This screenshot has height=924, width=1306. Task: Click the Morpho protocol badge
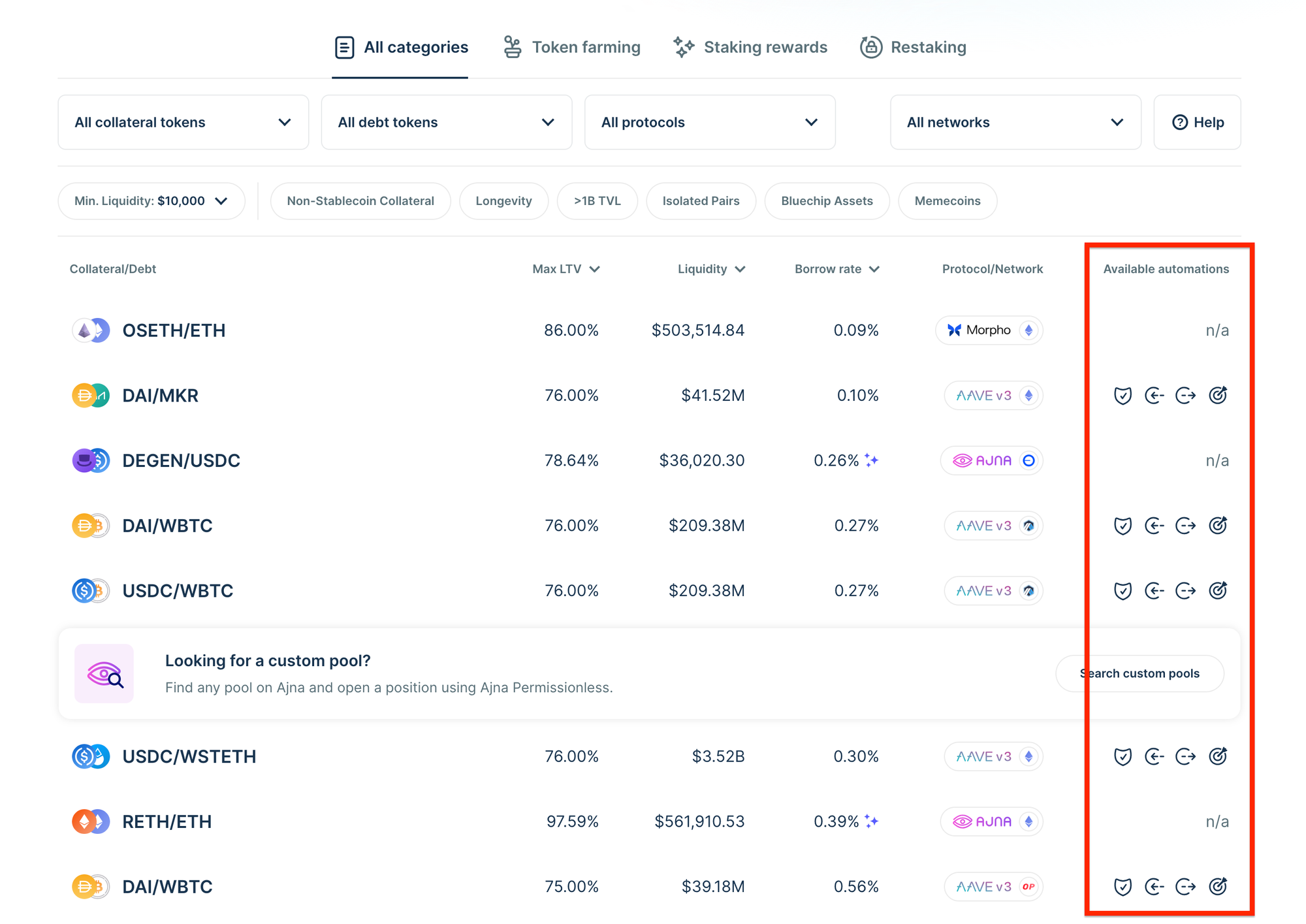(x=989, y=330)
